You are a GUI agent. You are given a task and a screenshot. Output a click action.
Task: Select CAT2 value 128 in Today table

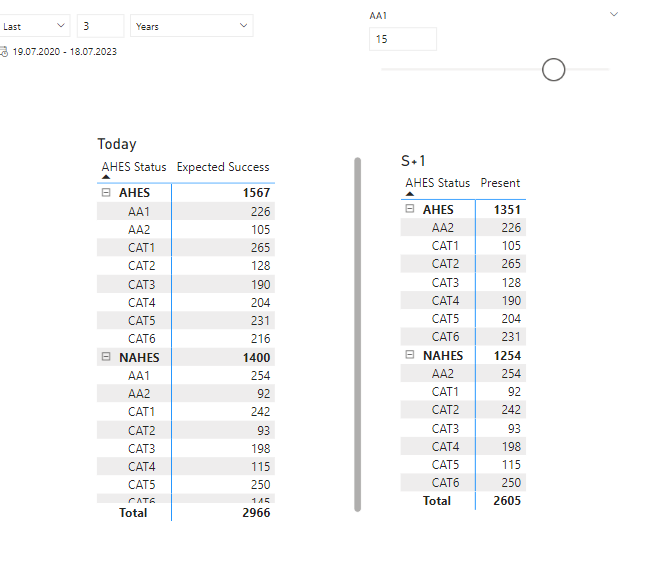260,266
